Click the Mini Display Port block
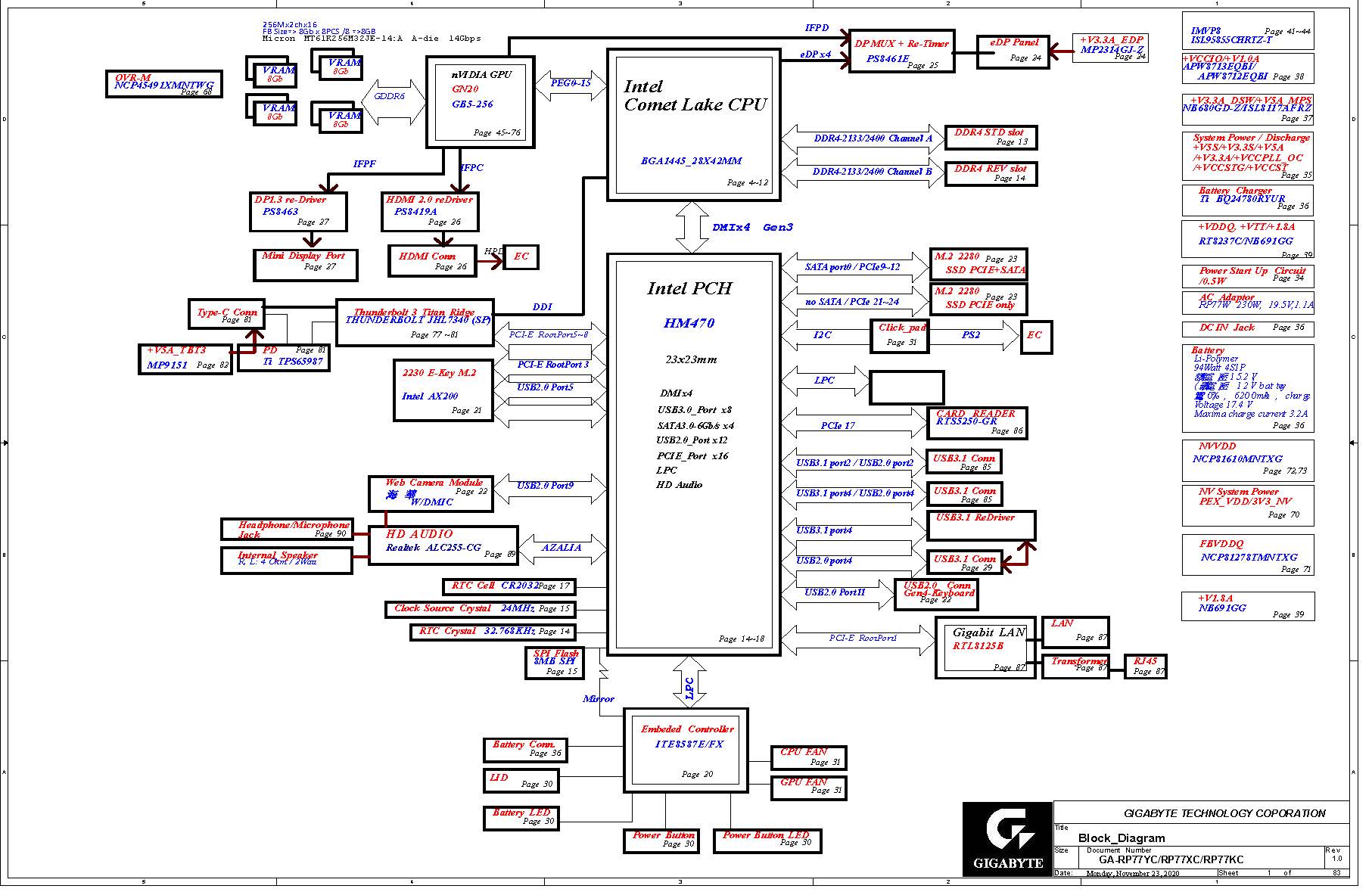 305,265
